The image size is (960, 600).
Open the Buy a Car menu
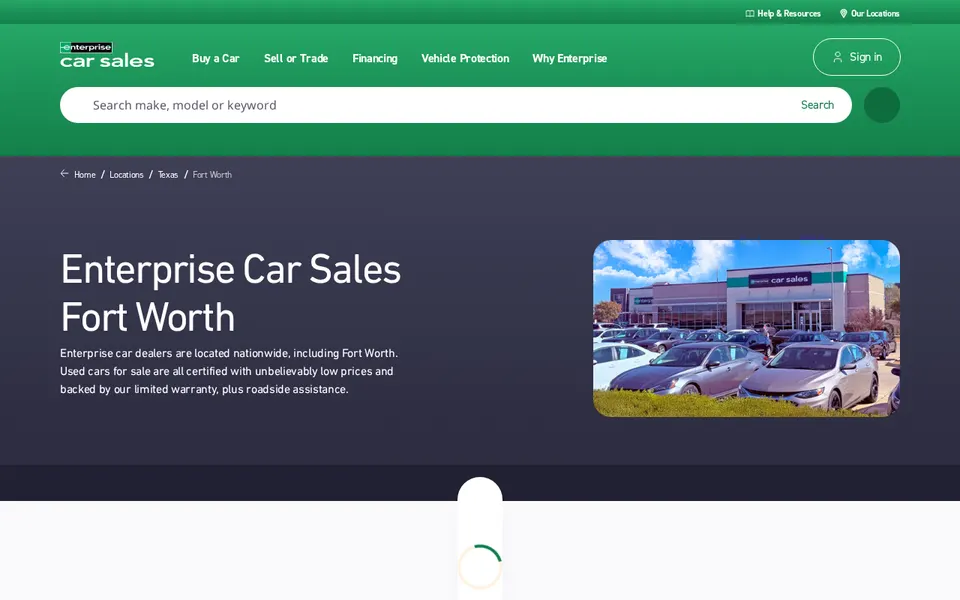(x=216, y=59)
